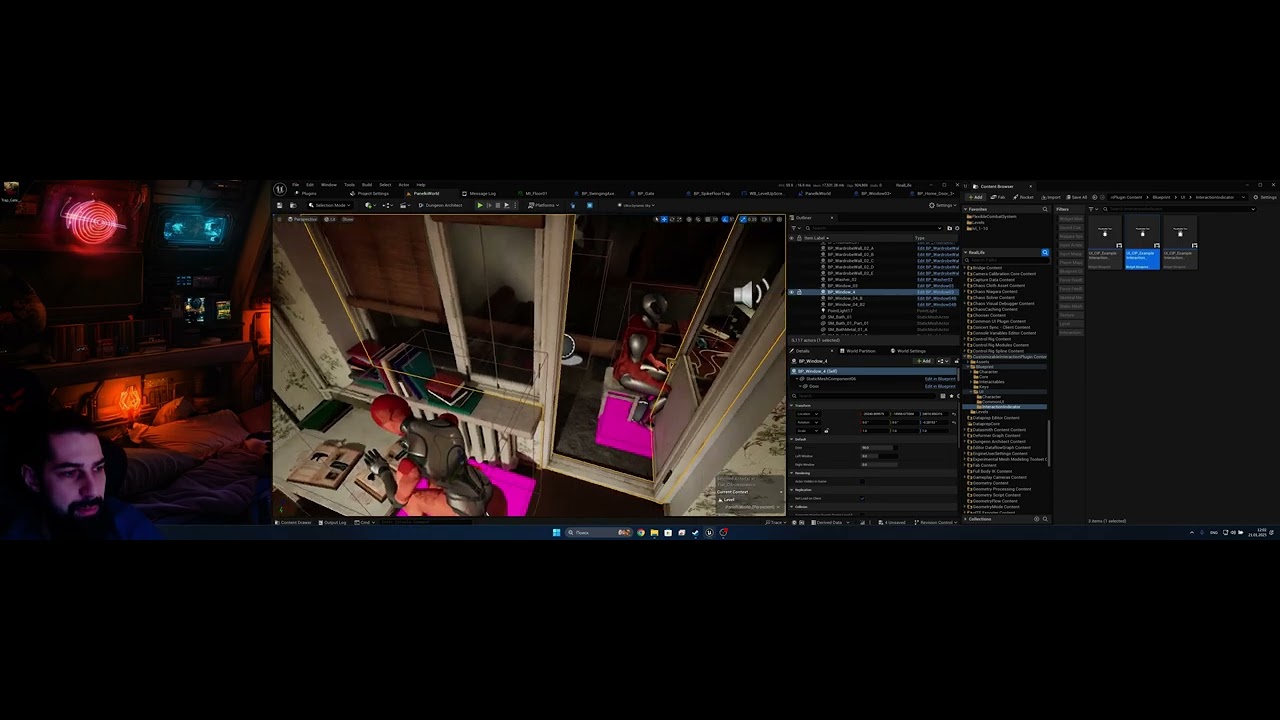Click the Static Mesh filter chip

(1072, 306)
